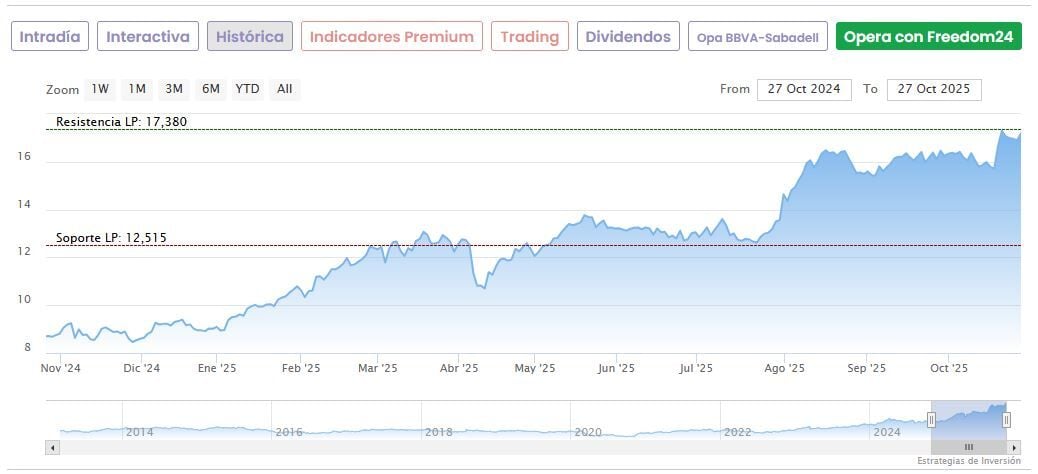The width and height of the screenshot is (1038, 474).
Task: Show the Dividendos tab
Action: pyautogui.click(x=628, y=37)
